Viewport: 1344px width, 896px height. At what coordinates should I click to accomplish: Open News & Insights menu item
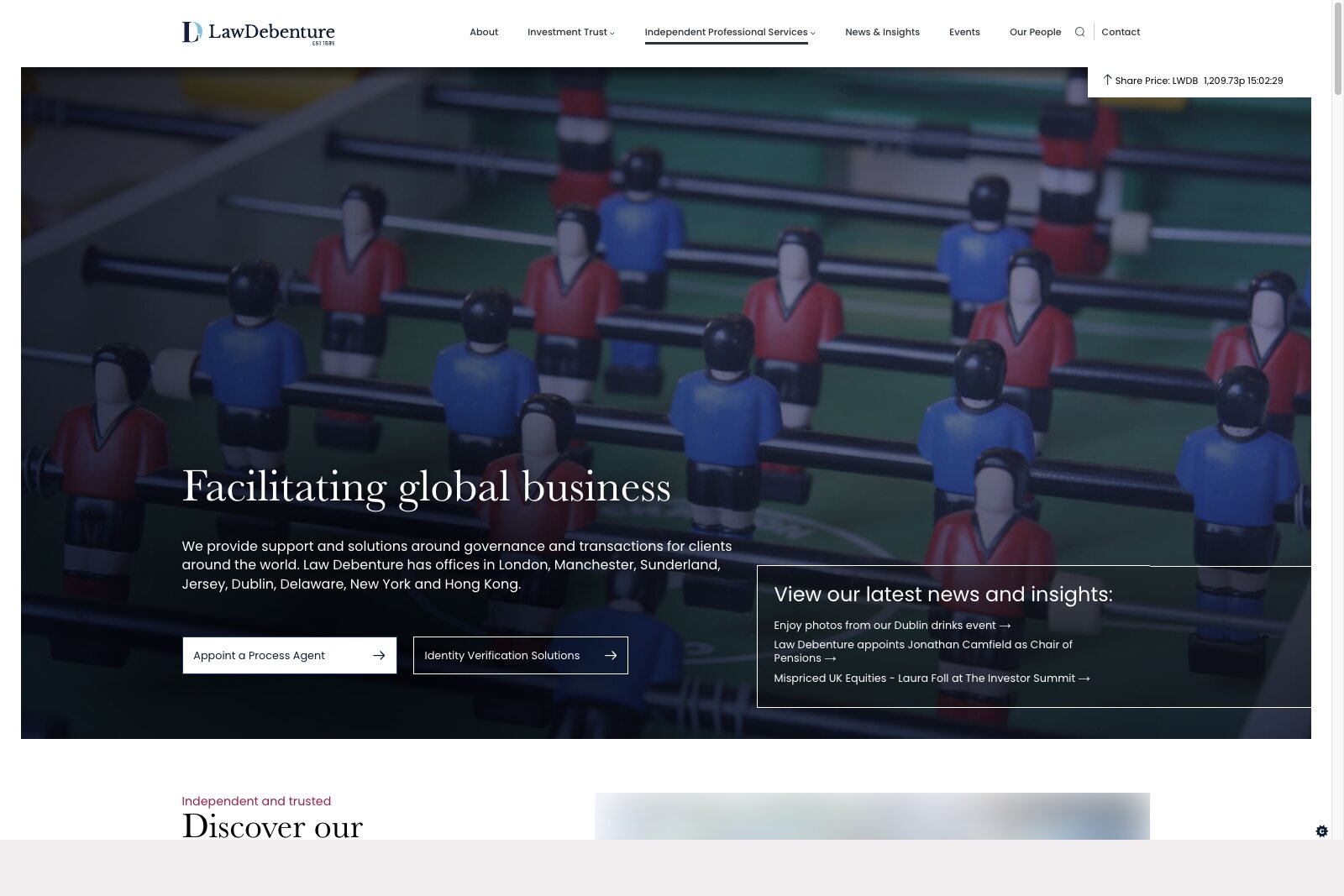click(882, 32)
